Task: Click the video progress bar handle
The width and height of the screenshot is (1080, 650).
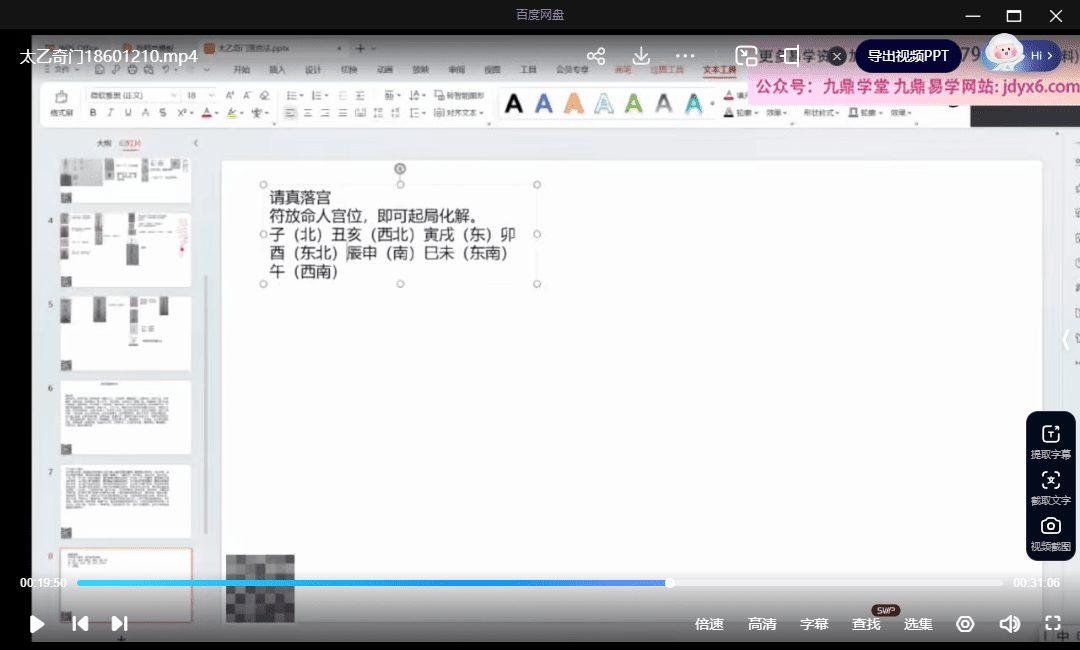Action: pyautogui.click(x=670, y=583)
